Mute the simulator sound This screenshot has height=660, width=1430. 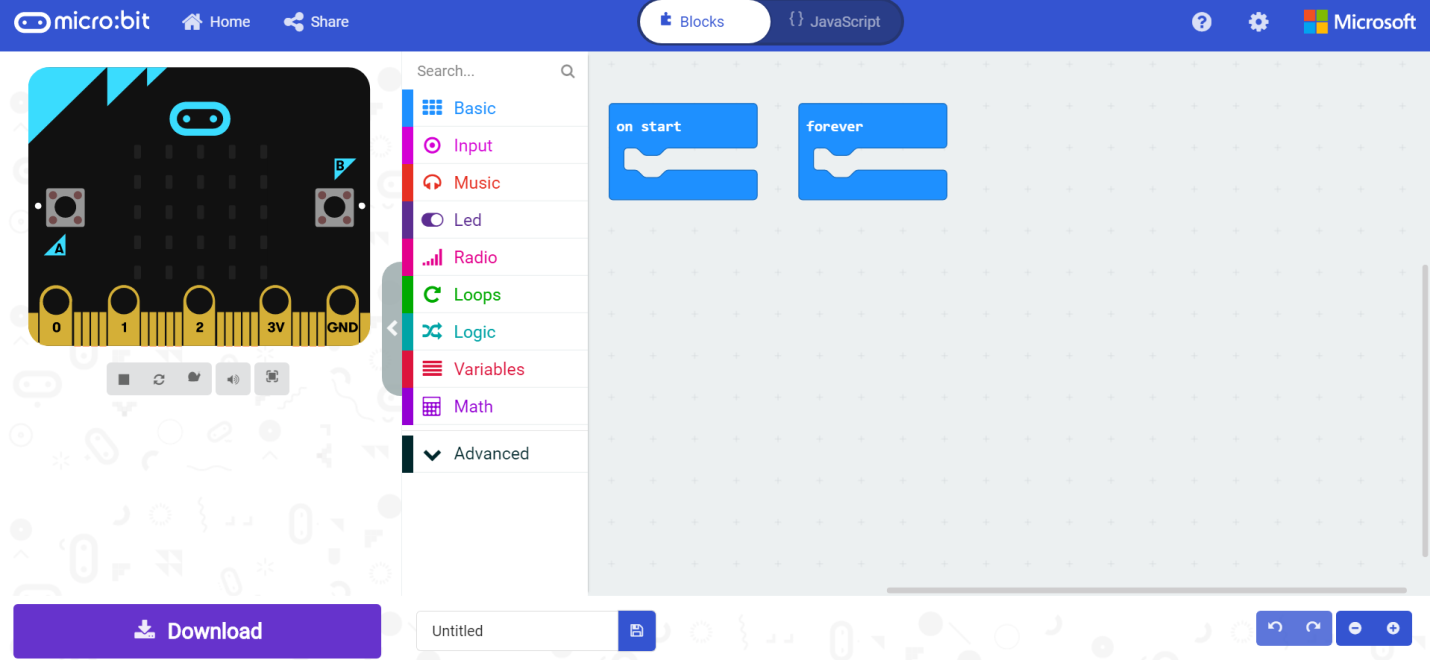click(x=233, y=378)
